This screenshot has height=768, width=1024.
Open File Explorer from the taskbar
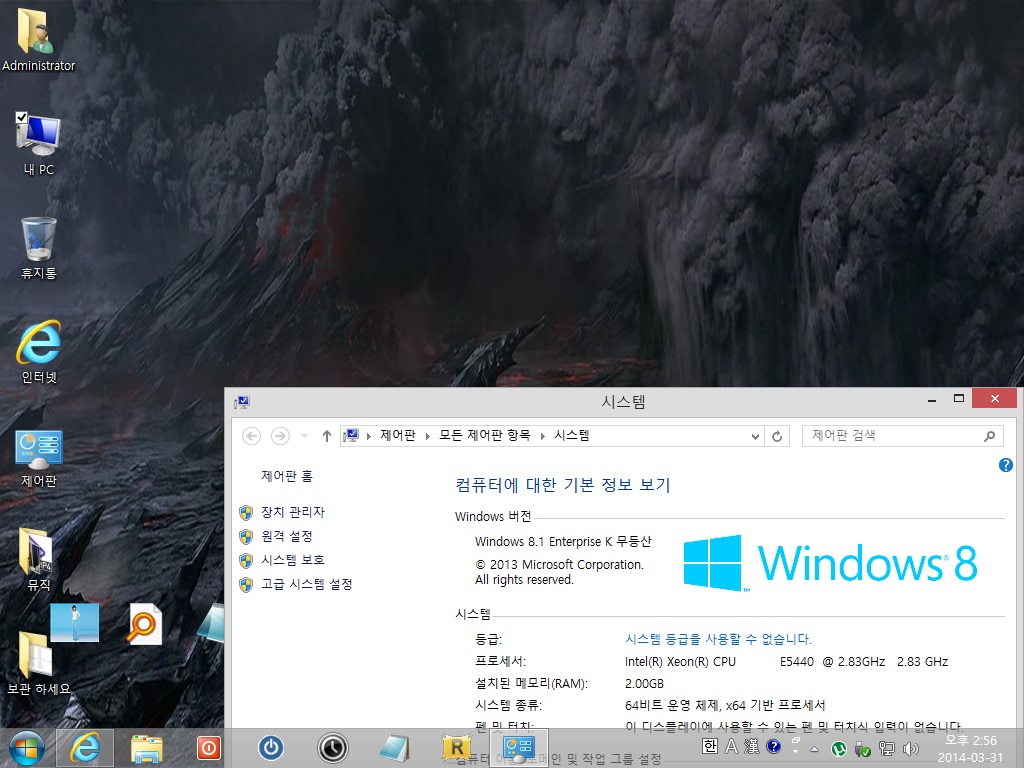click(x=146, y=748)
